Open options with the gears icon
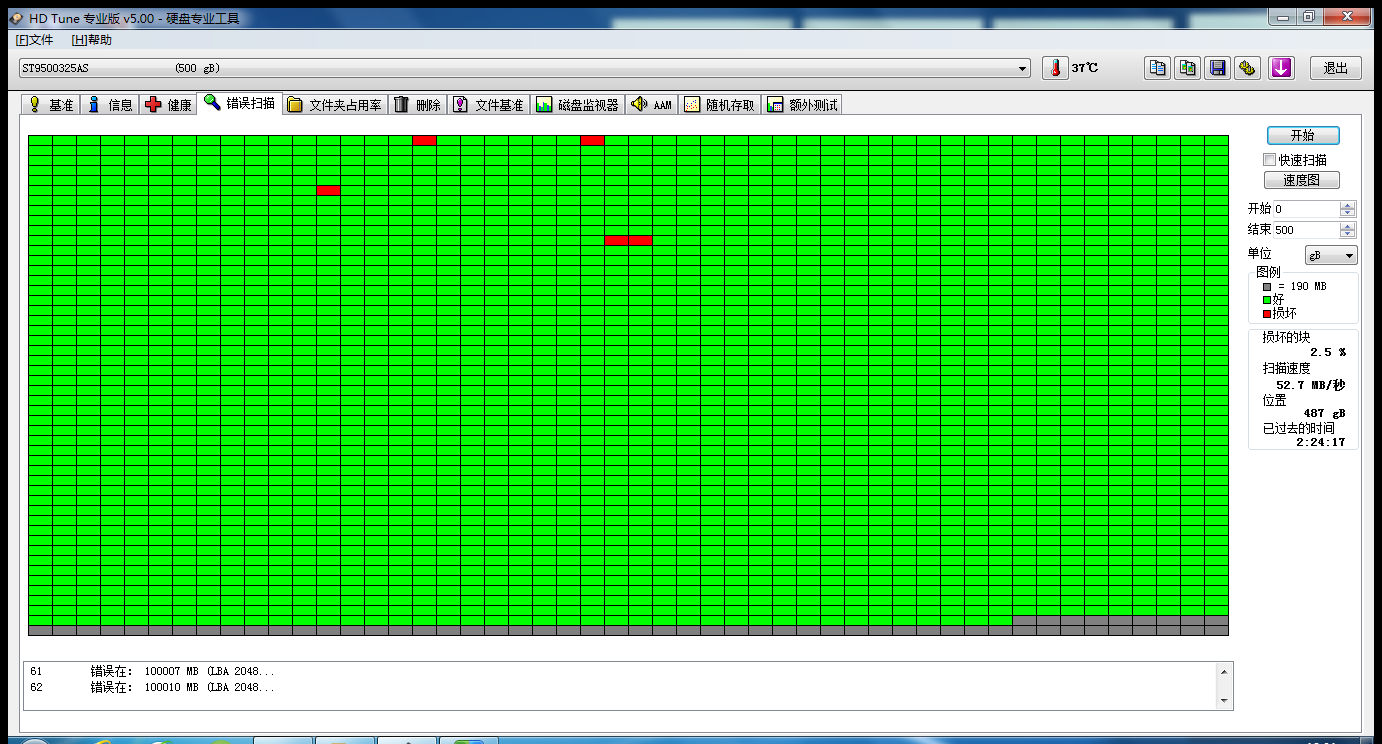 pos(1247,68)
